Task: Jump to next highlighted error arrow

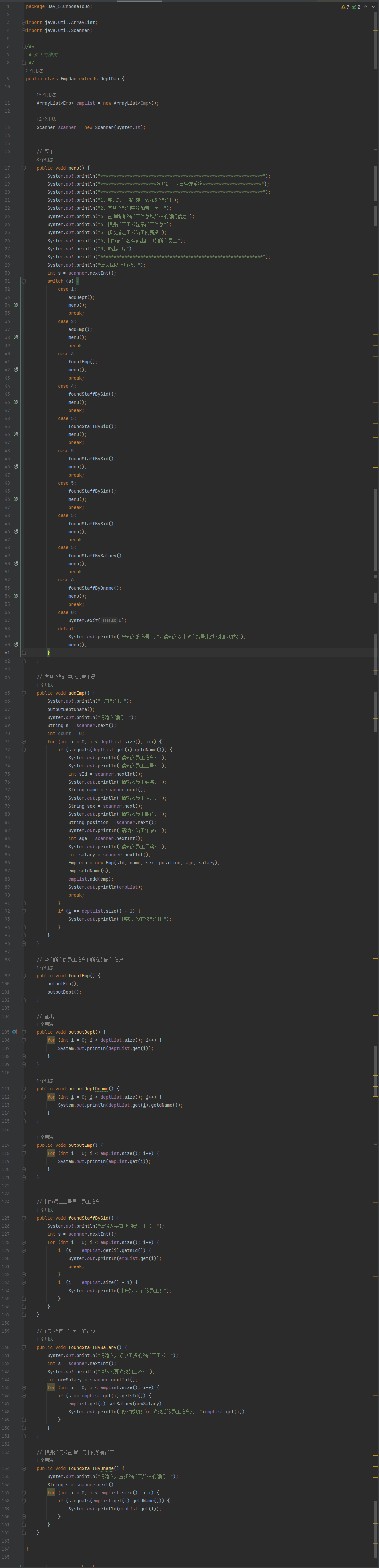Action: pos(373,7)
